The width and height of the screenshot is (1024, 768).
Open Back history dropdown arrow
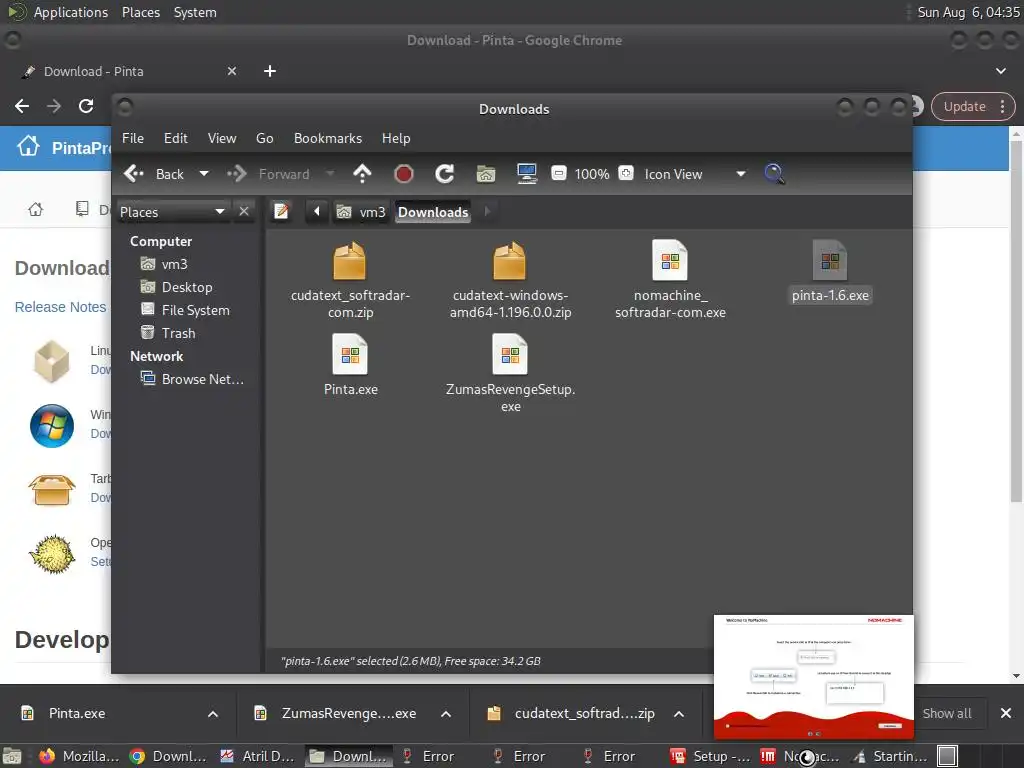(x=204, y=174)
